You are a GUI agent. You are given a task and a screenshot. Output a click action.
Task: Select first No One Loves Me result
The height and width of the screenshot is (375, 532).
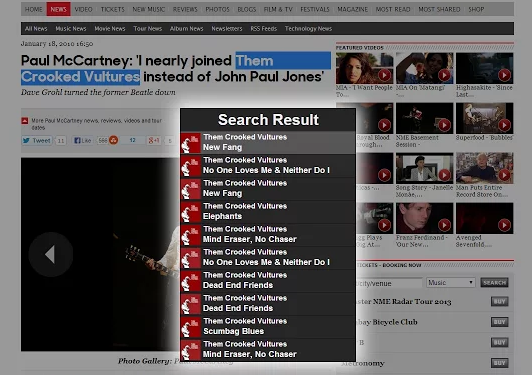click(x=268, y=165)
